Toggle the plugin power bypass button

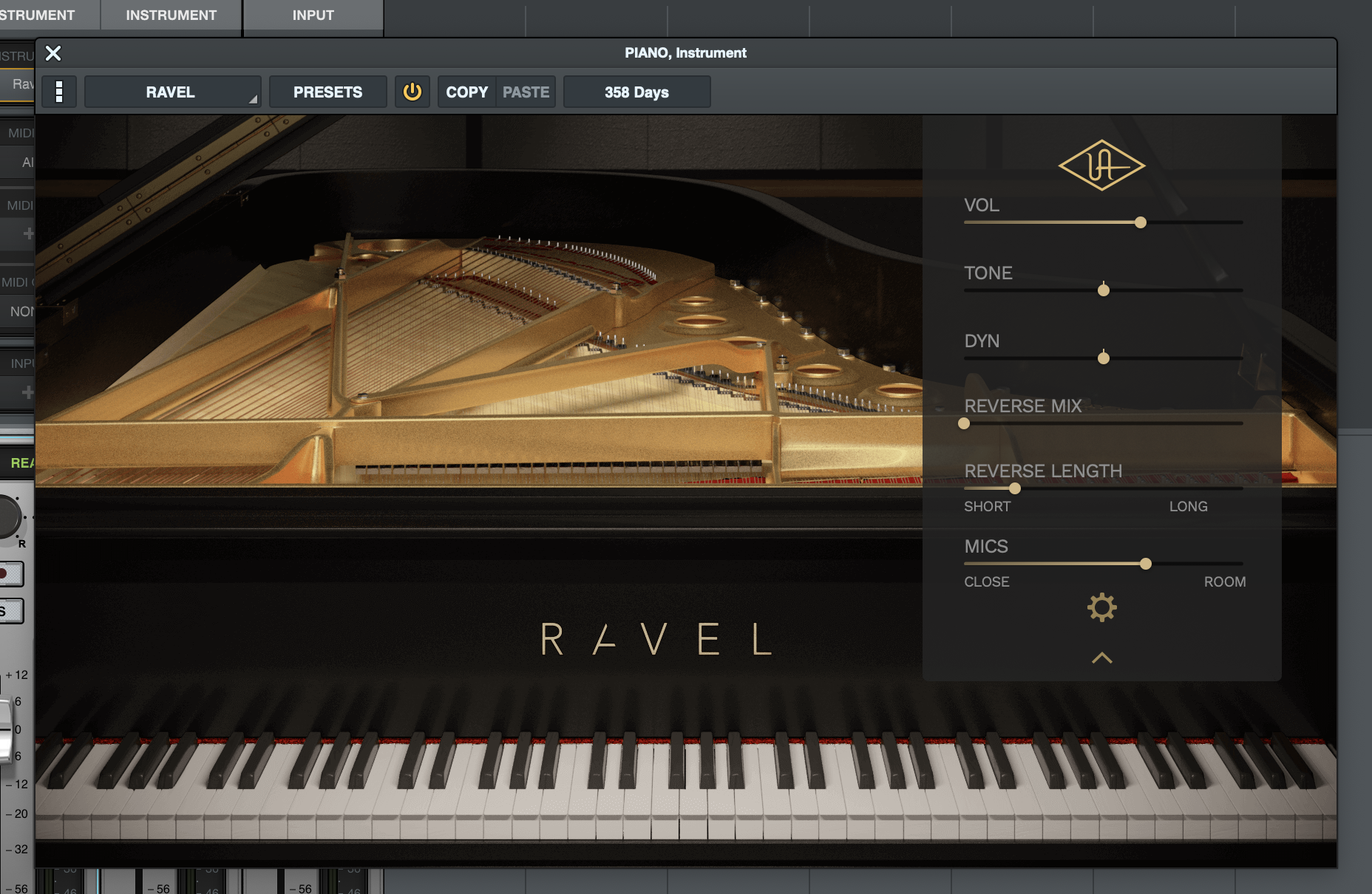(x=412, y=92)
